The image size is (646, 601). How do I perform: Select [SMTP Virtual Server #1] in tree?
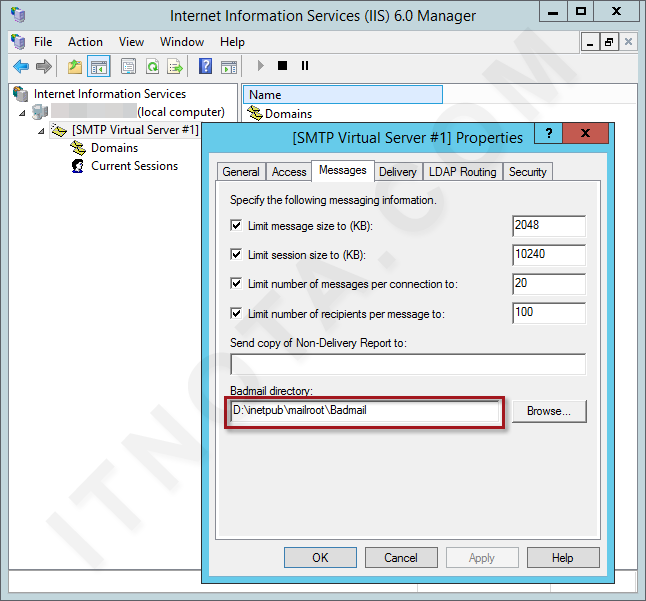[x=135, y=130]
